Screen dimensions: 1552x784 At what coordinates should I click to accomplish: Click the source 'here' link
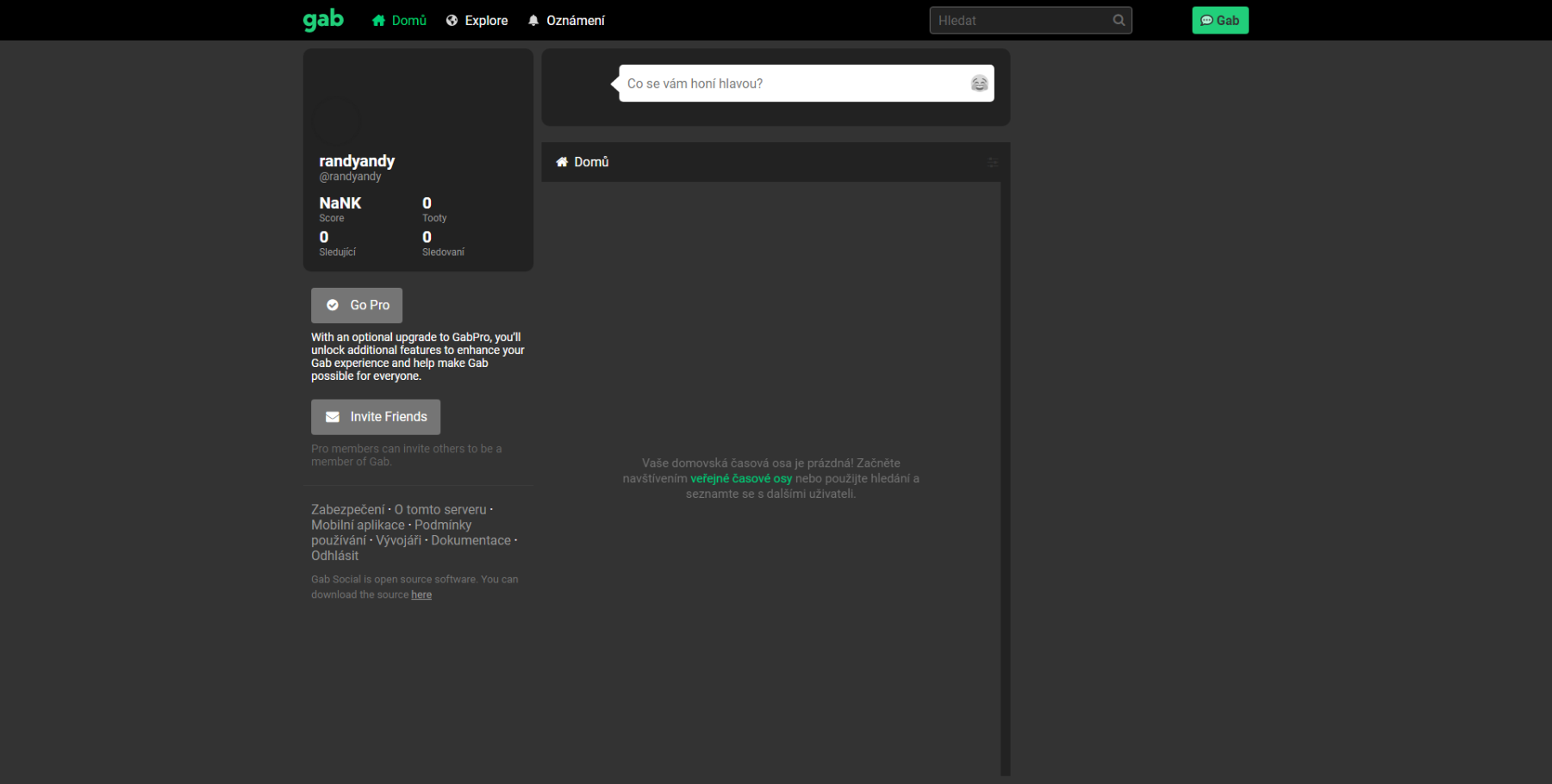421,595
